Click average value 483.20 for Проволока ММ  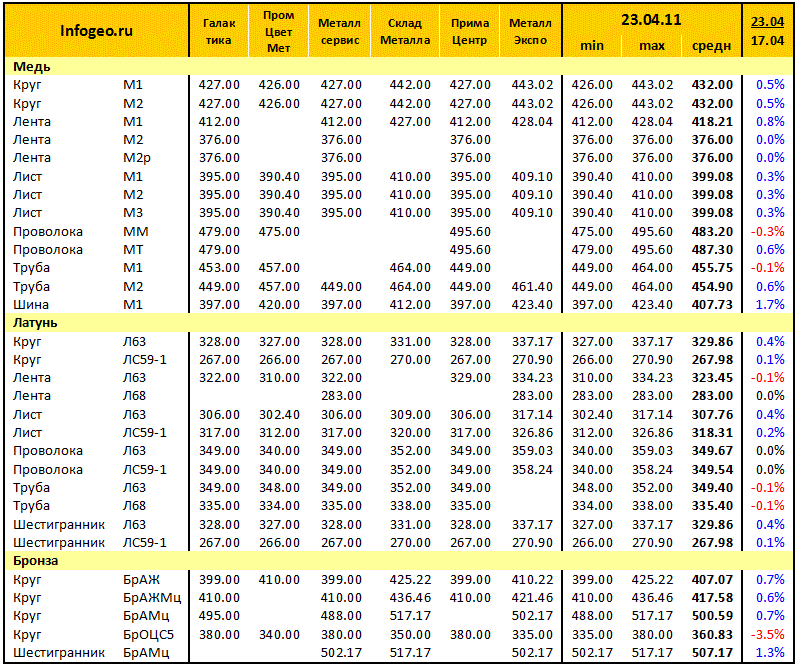(712, 232)
